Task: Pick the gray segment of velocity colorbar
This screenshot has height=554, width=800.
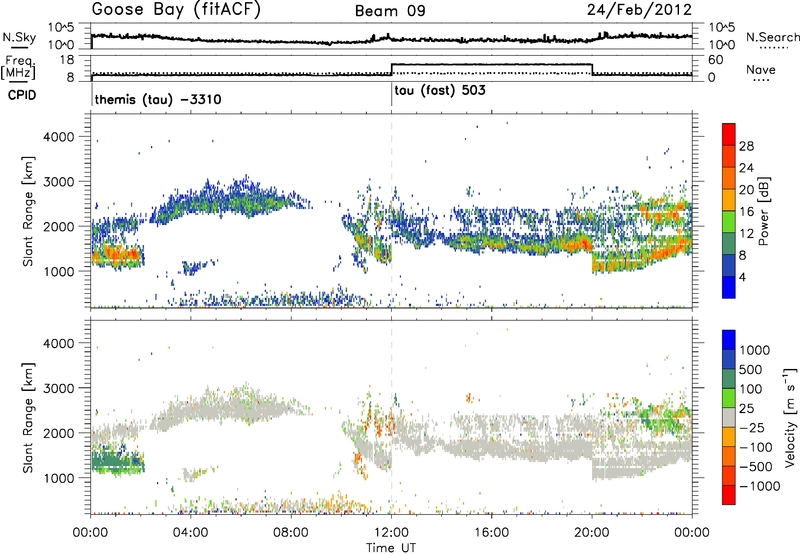Action: (729, 417)
